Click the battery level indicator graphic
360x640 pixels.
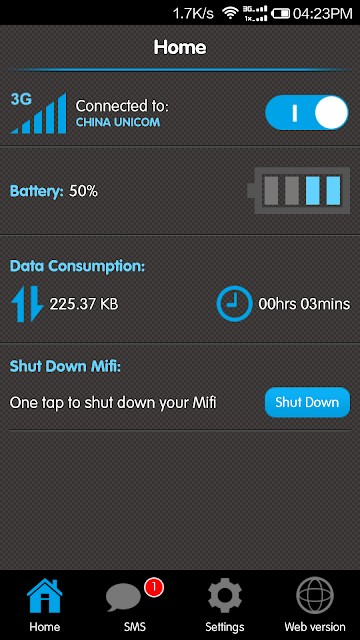[298, 190]
